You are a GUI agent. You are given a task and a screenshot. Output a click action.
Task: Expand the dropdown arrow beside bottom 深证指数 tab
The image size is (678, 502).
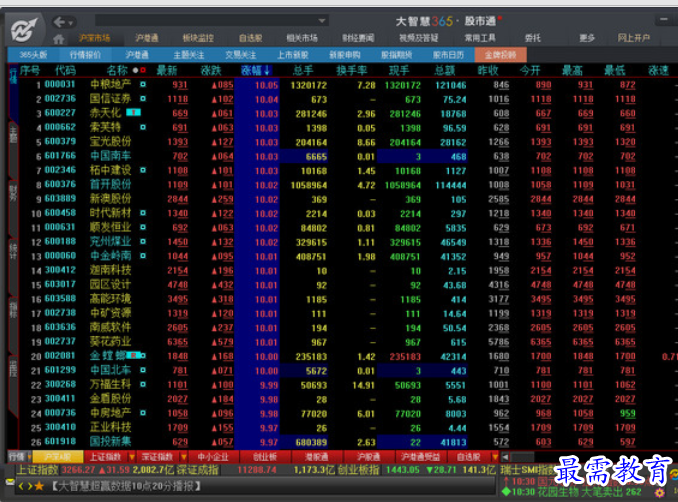183,457
